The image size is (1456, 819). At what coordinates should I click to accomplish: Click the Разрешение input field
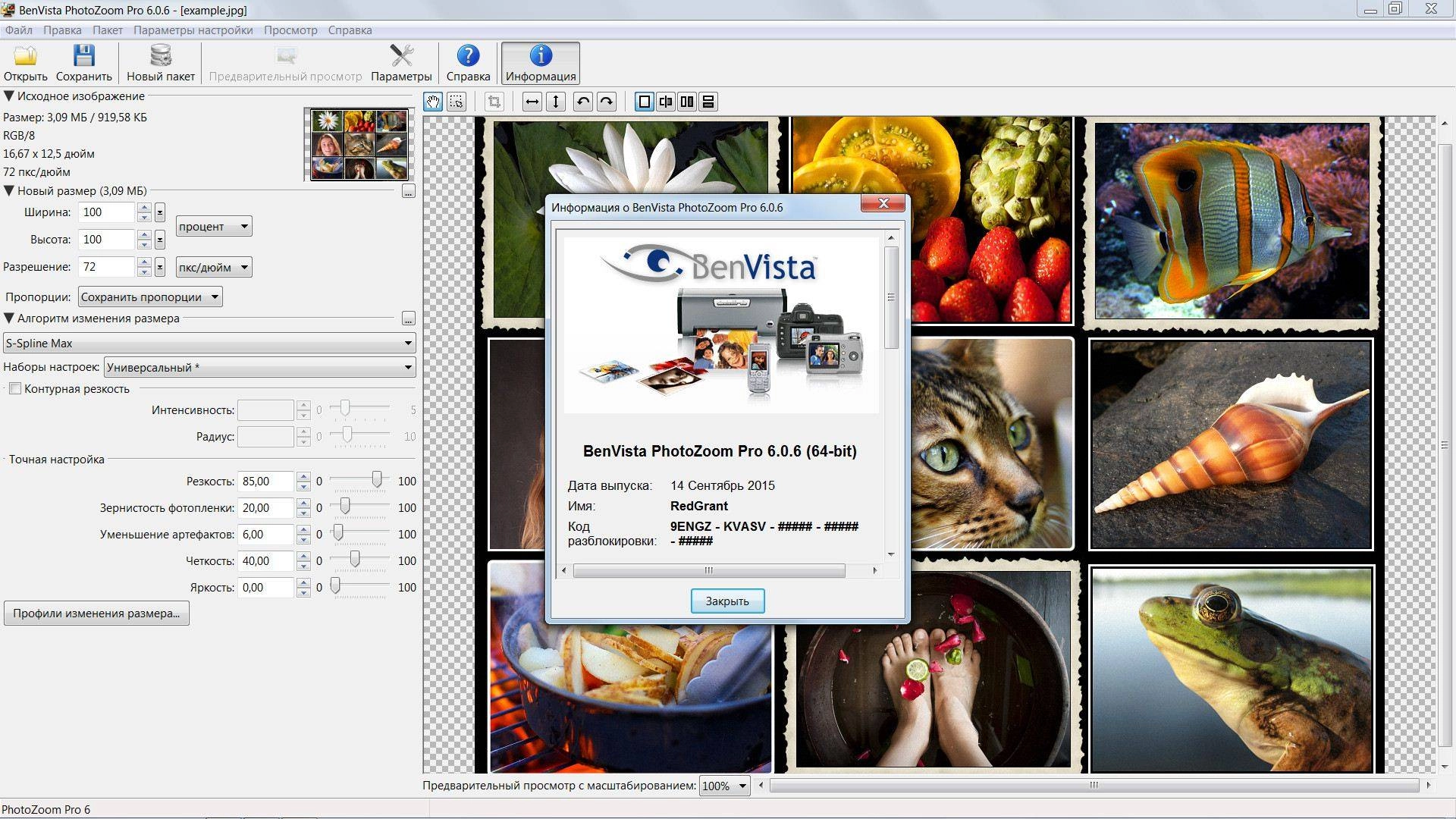tap(107, 267)
